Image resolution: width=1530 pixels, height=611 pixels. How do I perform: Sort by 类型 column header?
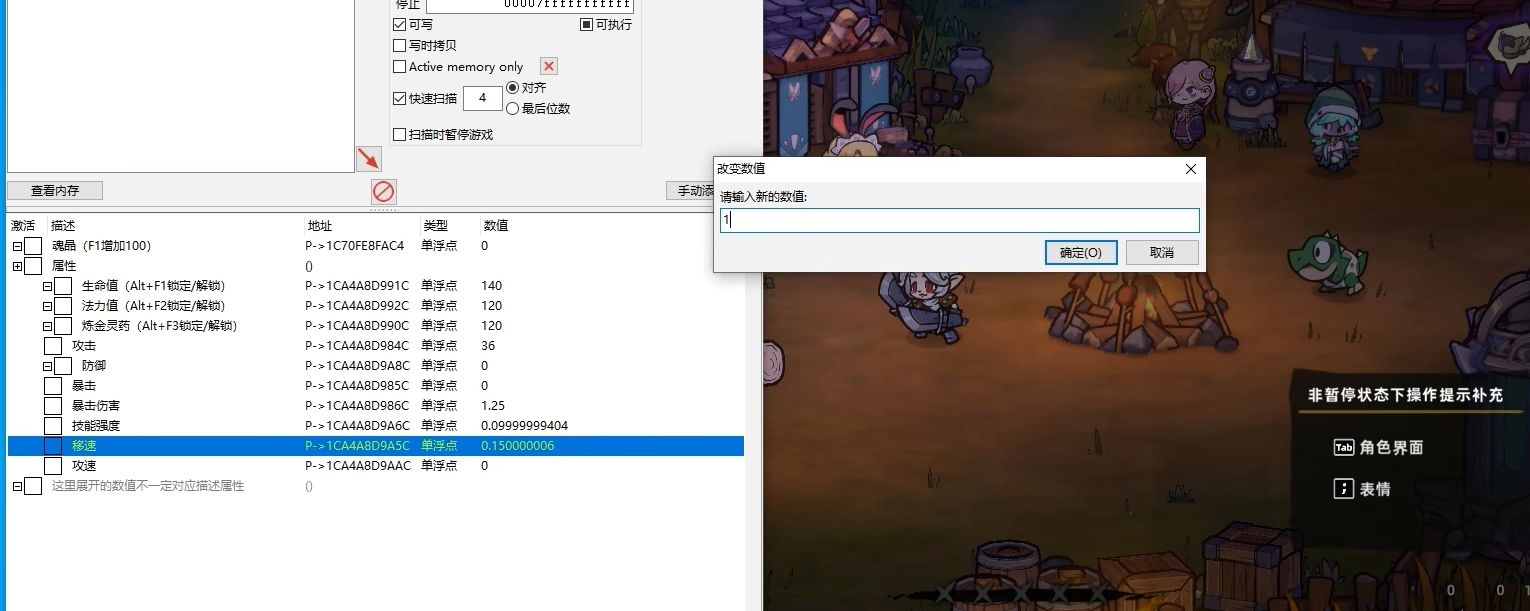click(435, 226)
